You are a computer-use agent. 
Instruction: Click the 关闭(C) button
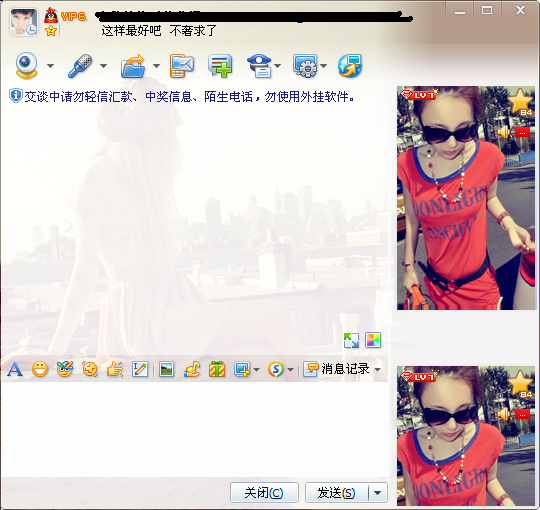click(x=264, y=493)
